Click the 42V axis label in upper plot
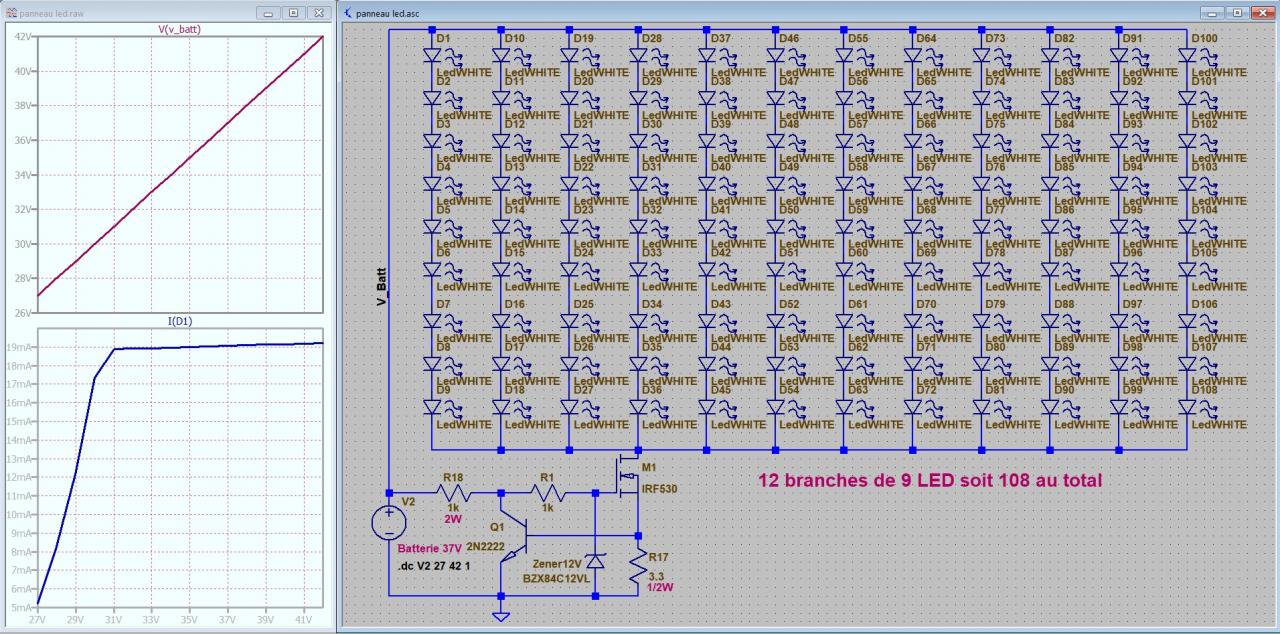 [25, 37]
